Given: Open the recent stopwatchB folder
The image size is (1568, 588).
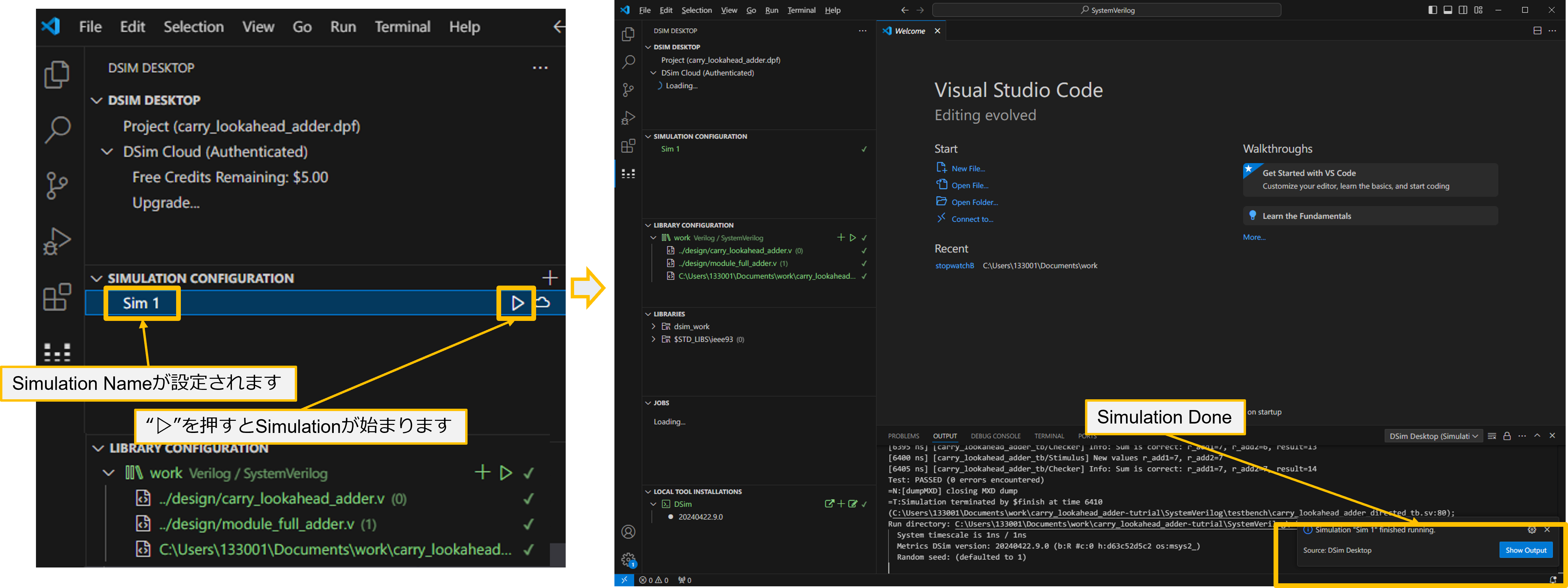Looking at the screenshot, I should 955,266.
